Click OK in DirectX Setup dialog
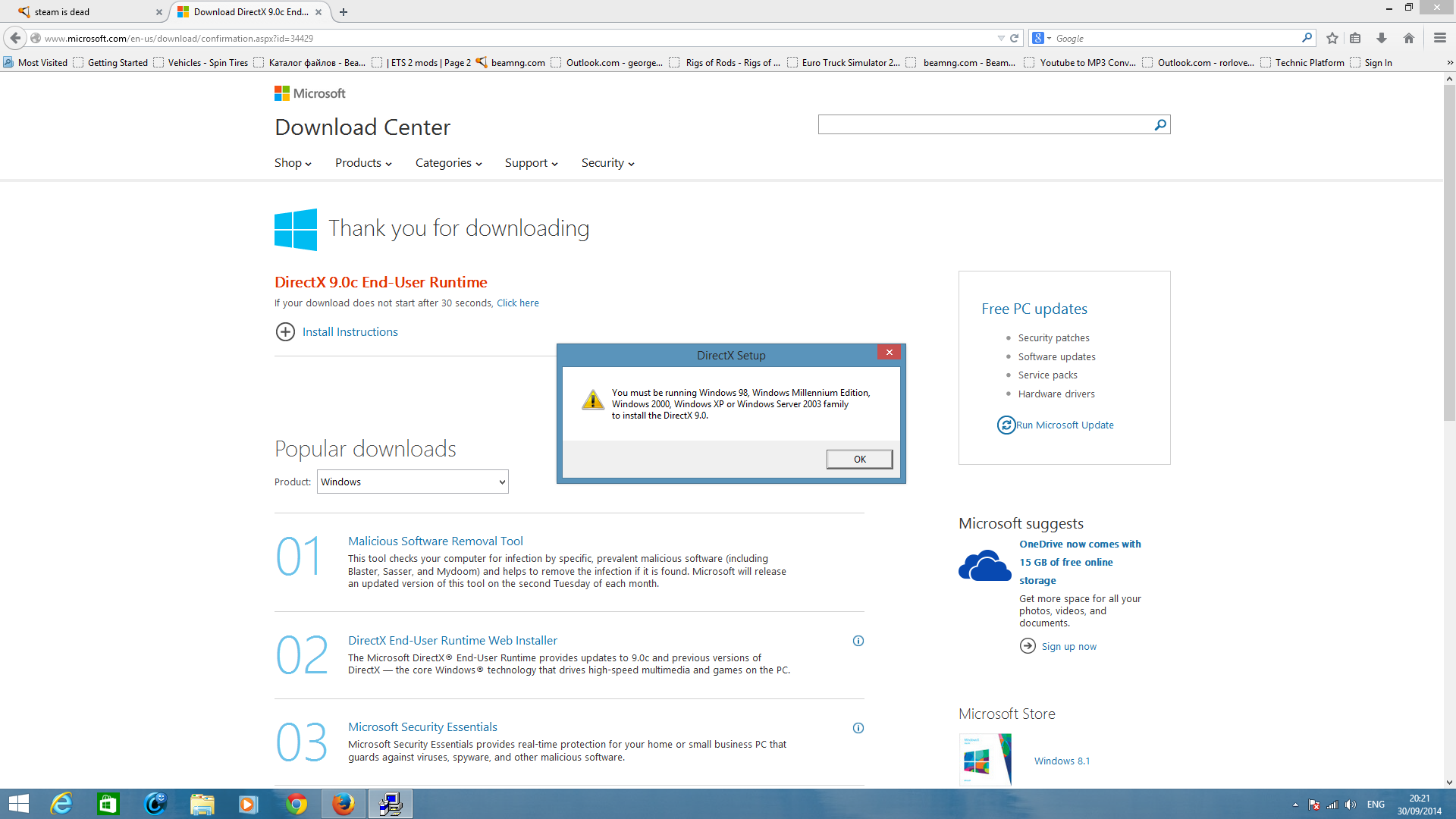Screen dimensions: 1456x819 tap(859, 459)
